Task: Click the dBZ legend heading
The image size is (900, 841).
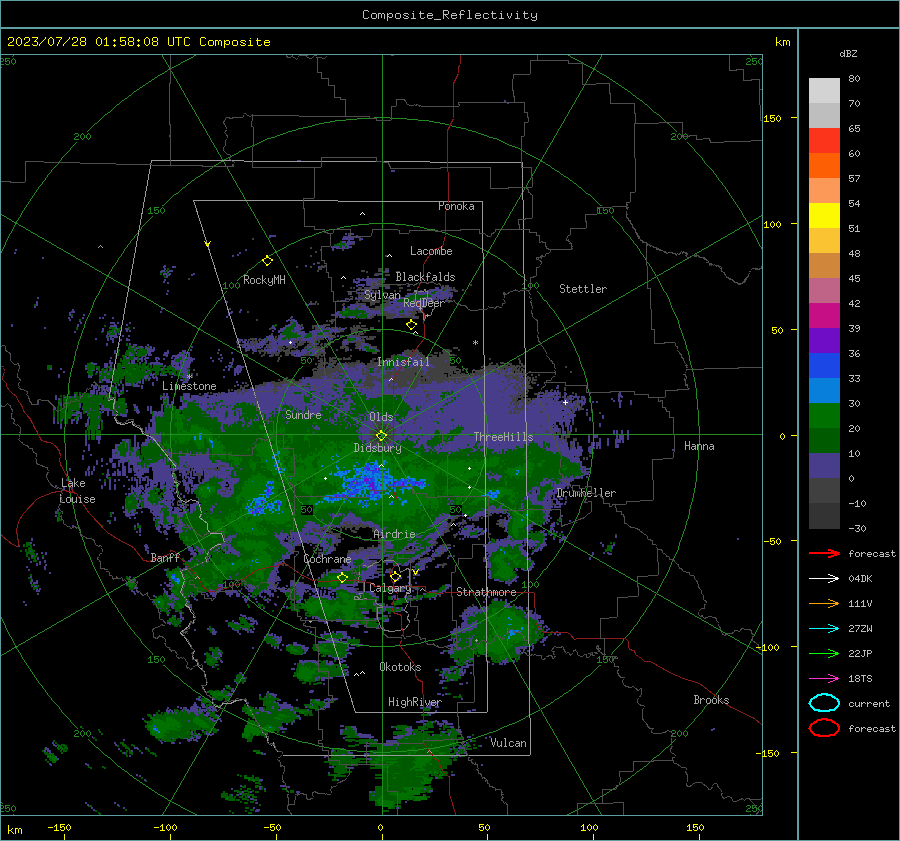Action: point(848,54)
